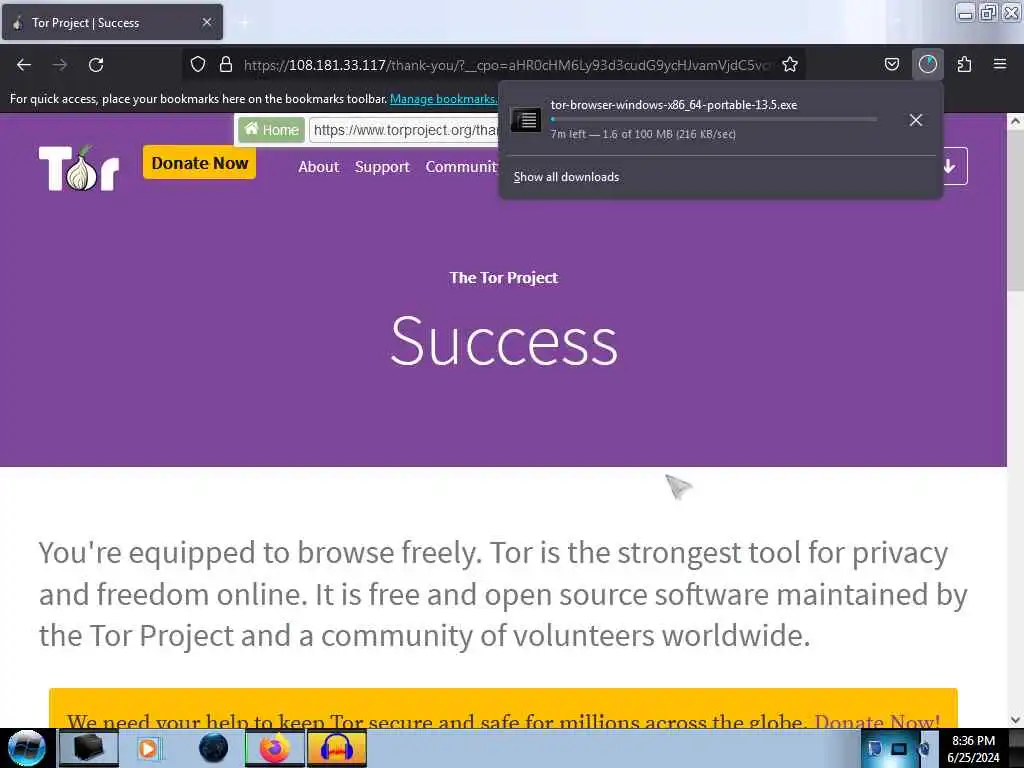1024x768 pixels.
Task: Show all downloads
Action: click(x=566, y=177)
